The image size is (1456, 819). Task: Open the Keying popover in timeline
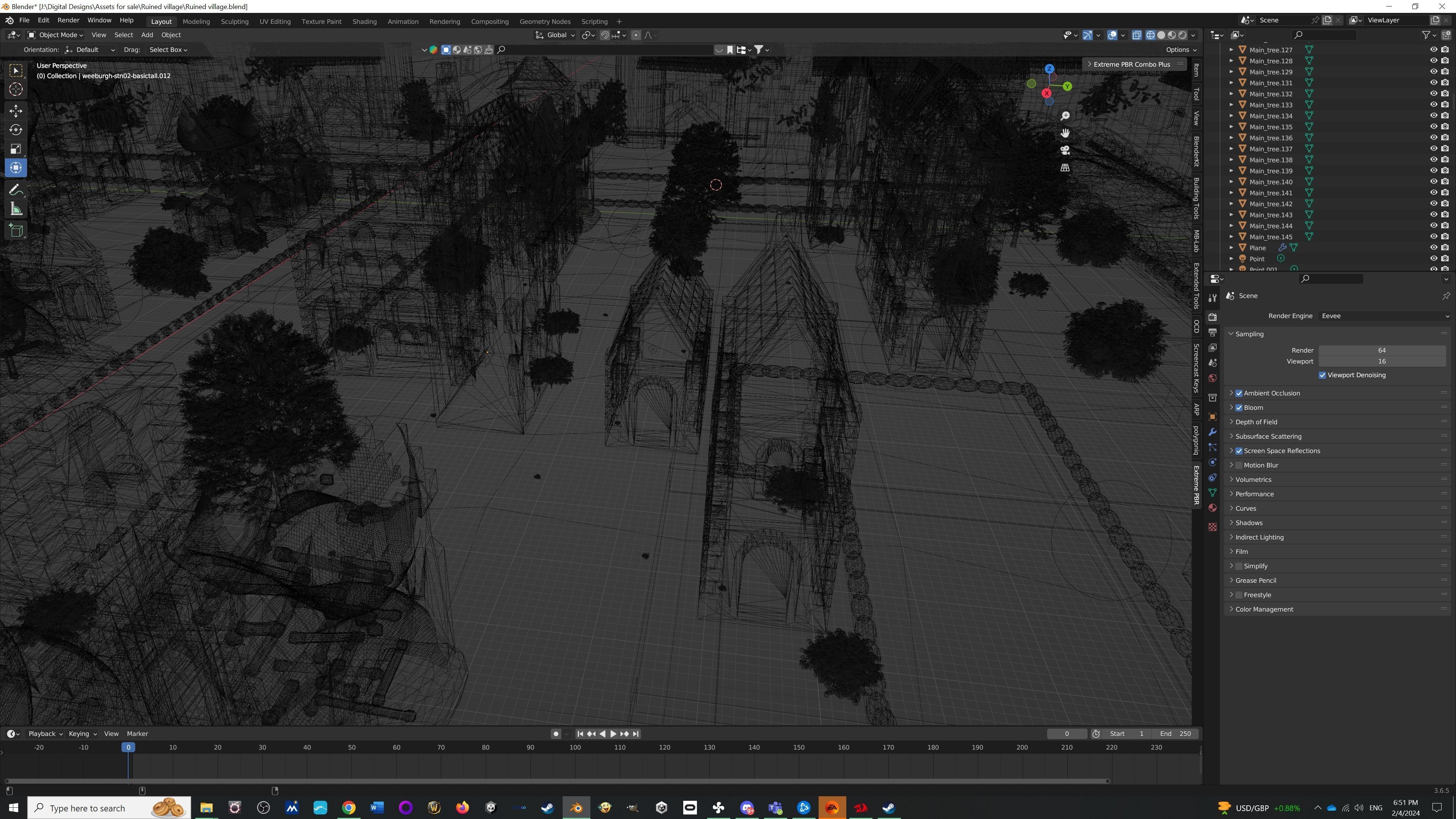[x=83, y=734]
